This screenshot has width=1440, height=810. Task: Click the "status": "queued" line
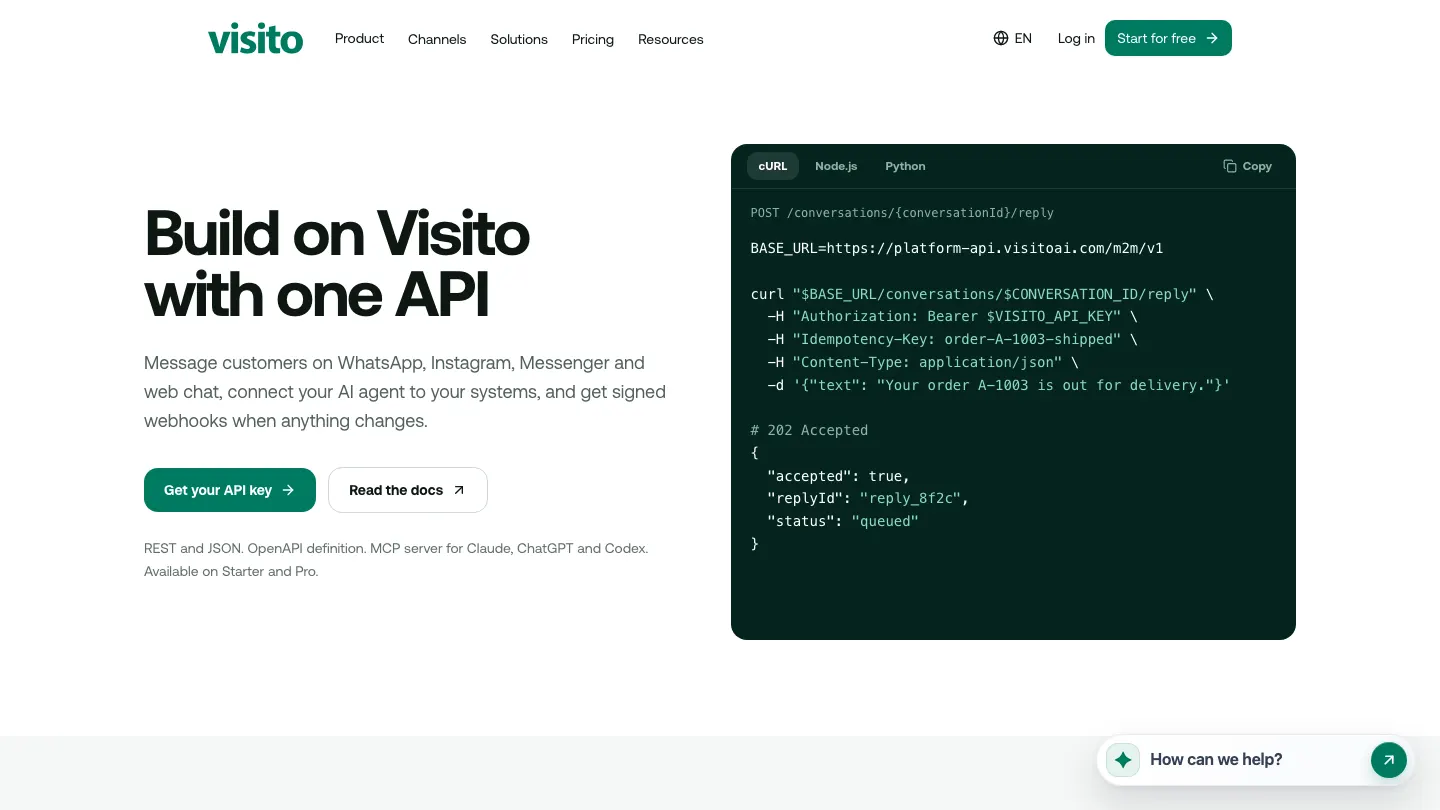click(843, 521)
